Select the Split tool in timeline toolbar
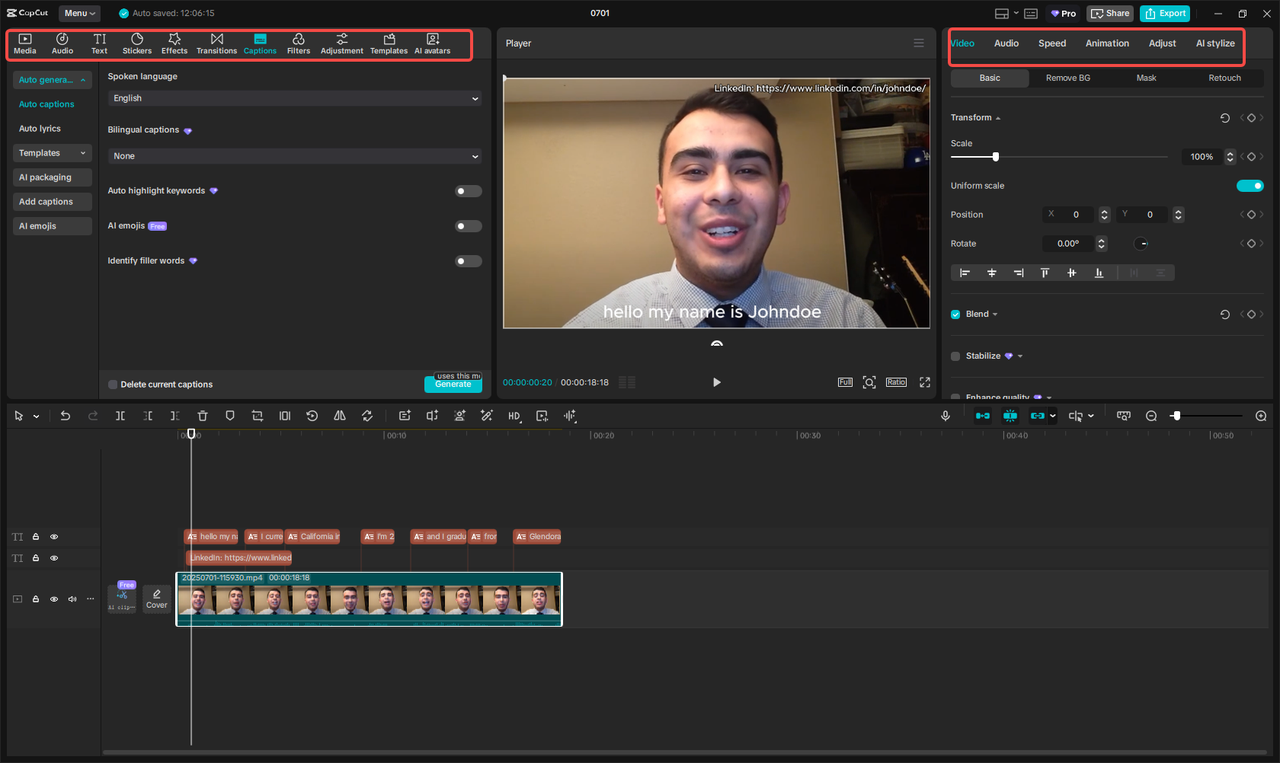1280x763 pixels. tap(120, 415)
